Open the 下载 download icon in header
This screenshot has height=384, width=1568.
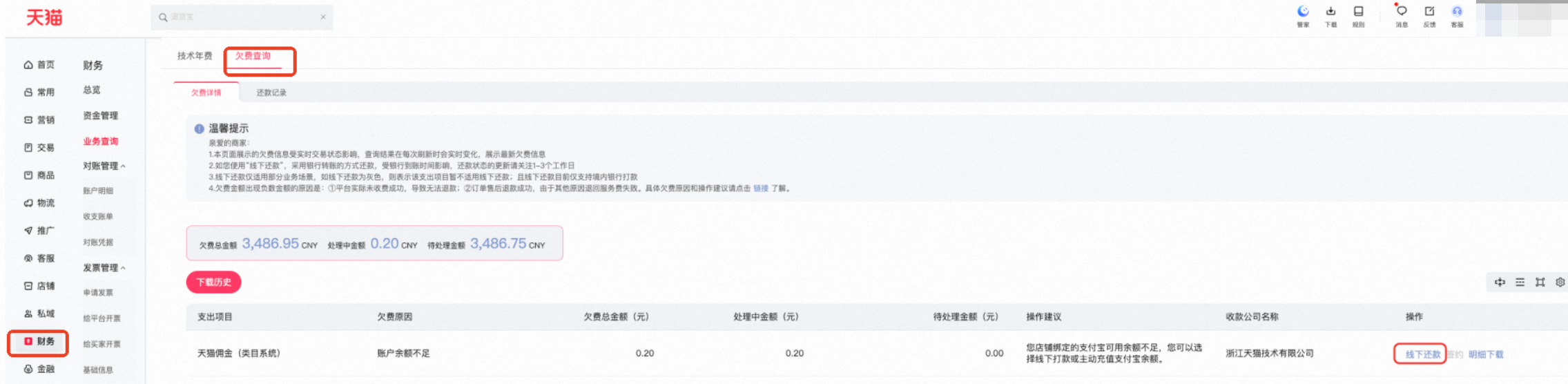point(1330,16)
